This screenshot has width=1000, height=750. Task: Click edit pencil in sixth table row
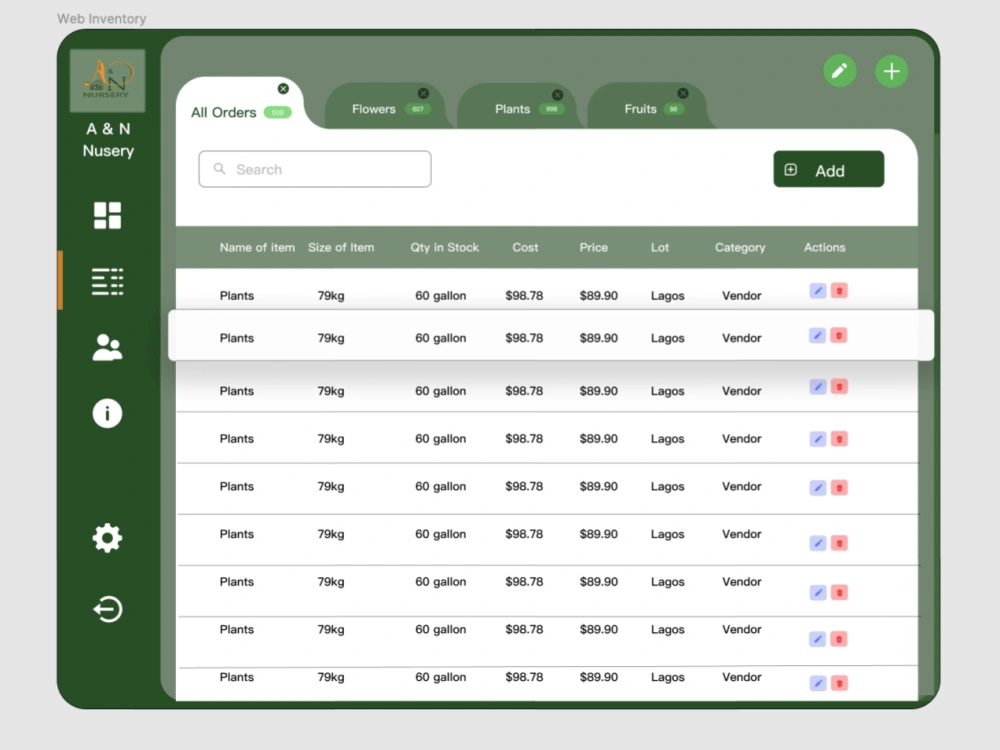click(x=818, y=543)
